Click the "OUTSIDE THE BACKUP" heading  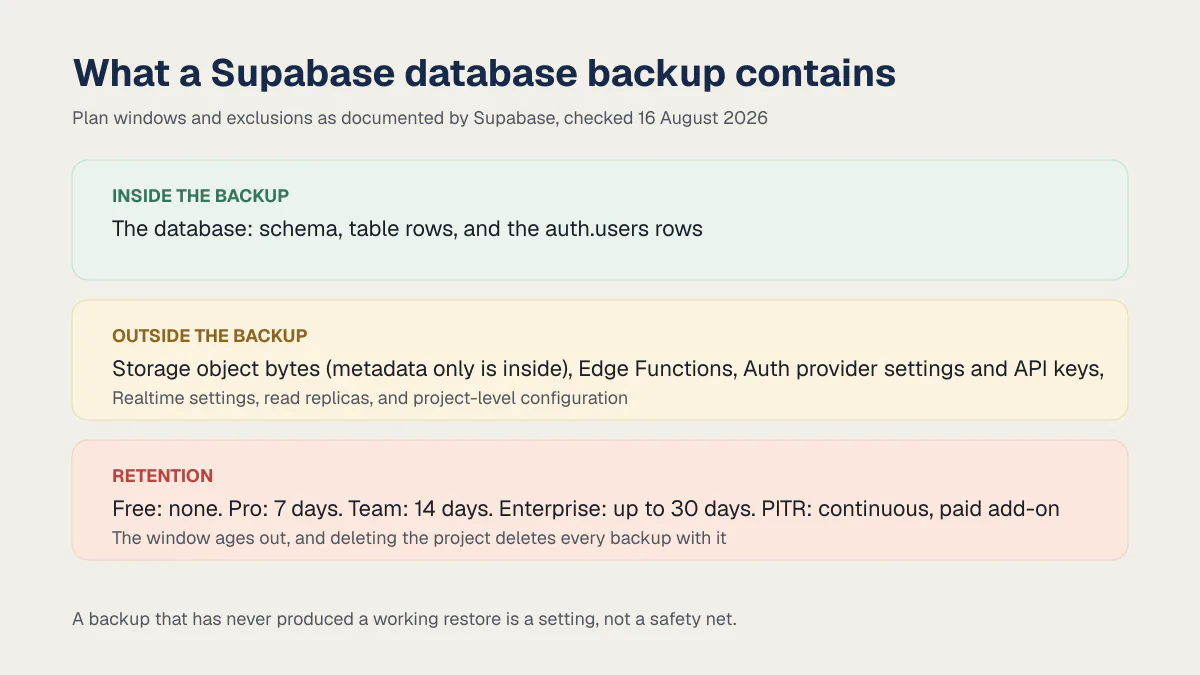point(210,336)
